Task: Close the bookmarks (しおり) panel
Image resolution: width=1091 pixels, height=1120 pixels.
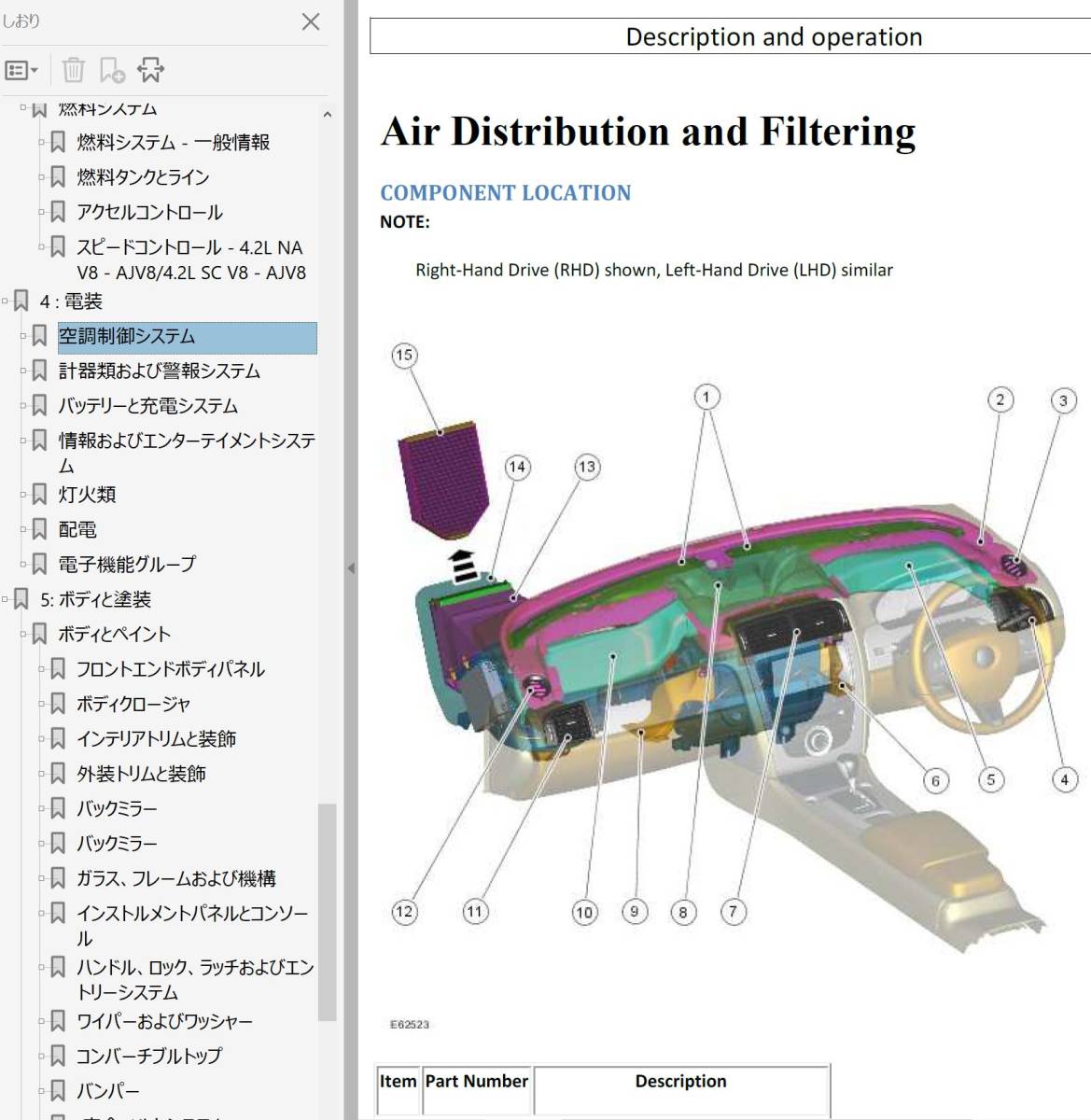Action: (x=311, y=21)
